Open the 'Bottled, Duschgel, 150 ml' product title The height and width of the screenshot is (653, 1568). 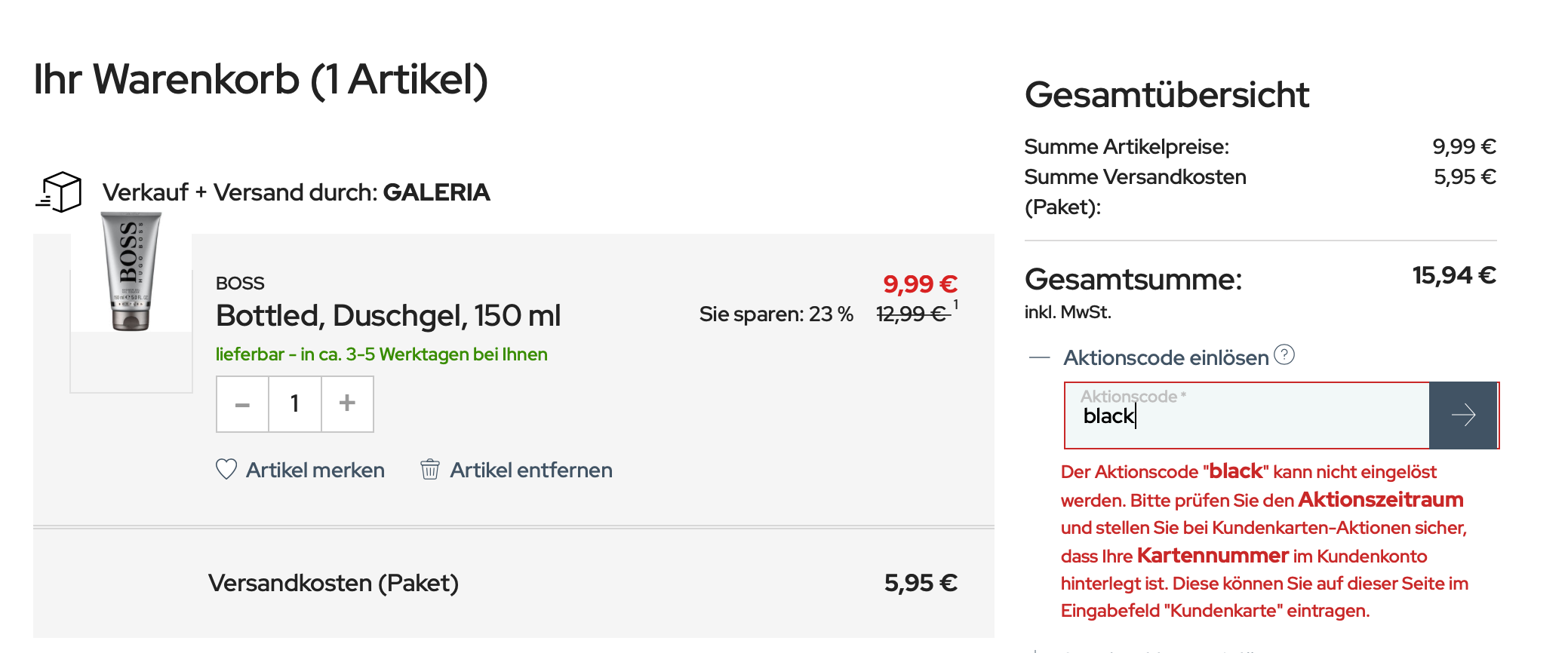click(388, 316)
